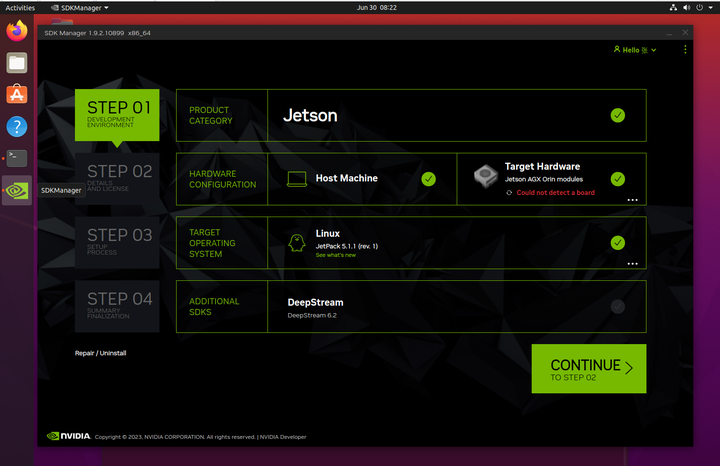The image size is (720, 466).
Task: Open the three-dot menu at top right
Action: click(x=685, y=49)
